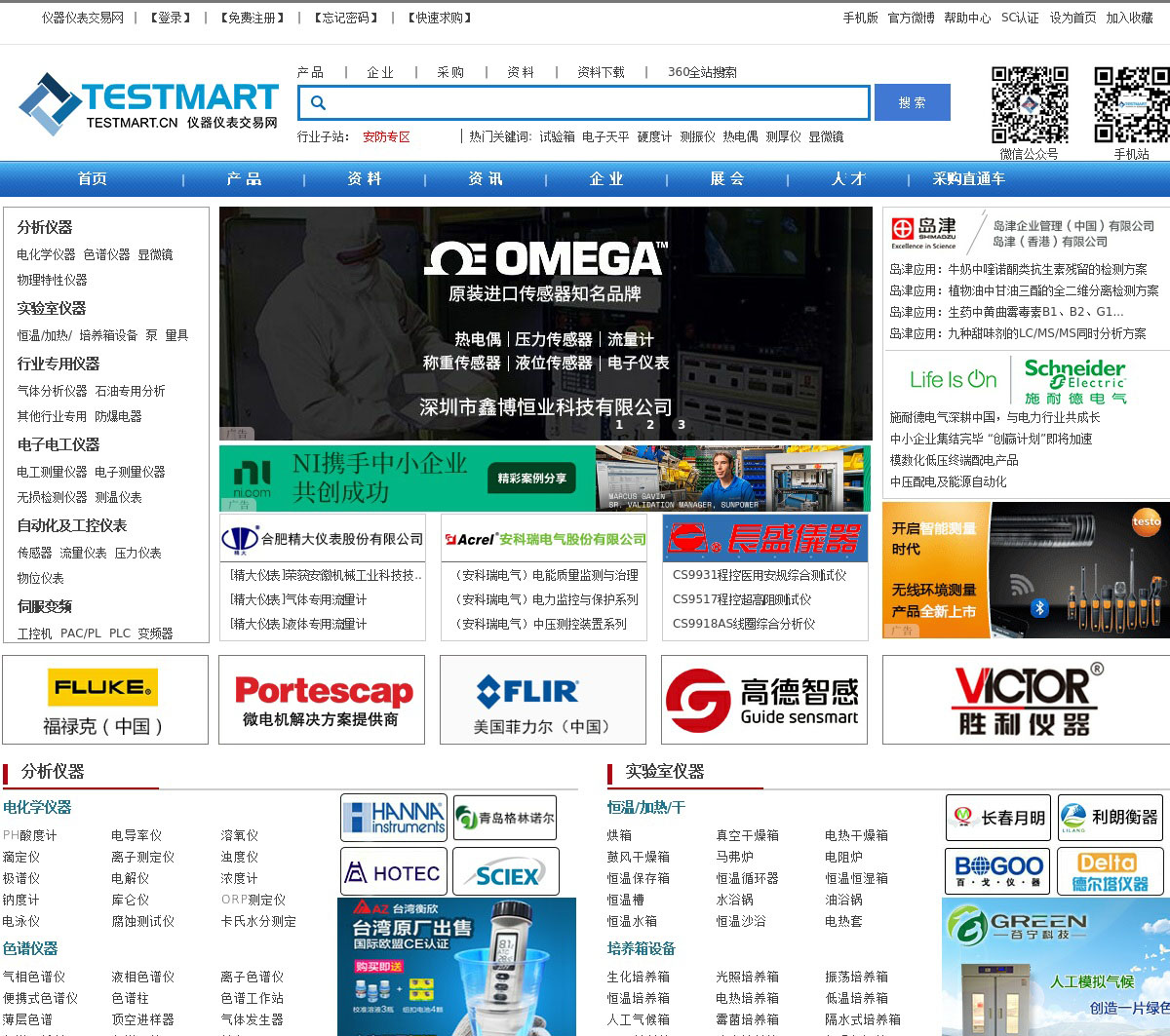Open the NI small business banner ad
The height and width of the screenshot is (1036, 1170).
(545, 479)
